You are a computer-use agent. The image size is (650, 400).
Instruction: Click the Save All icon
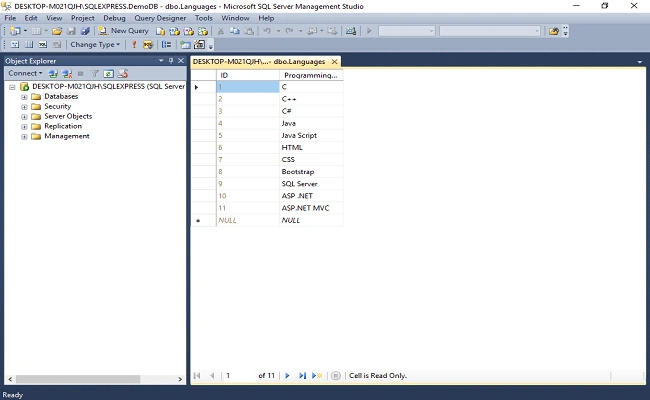85,31
